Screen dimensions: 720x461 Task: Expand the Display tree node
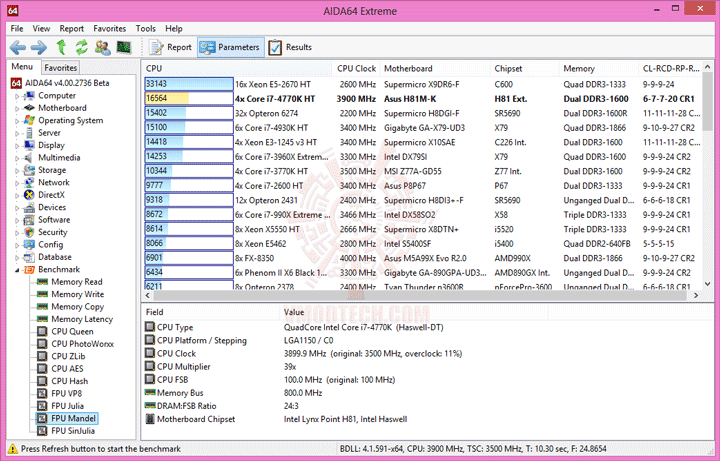17,146
